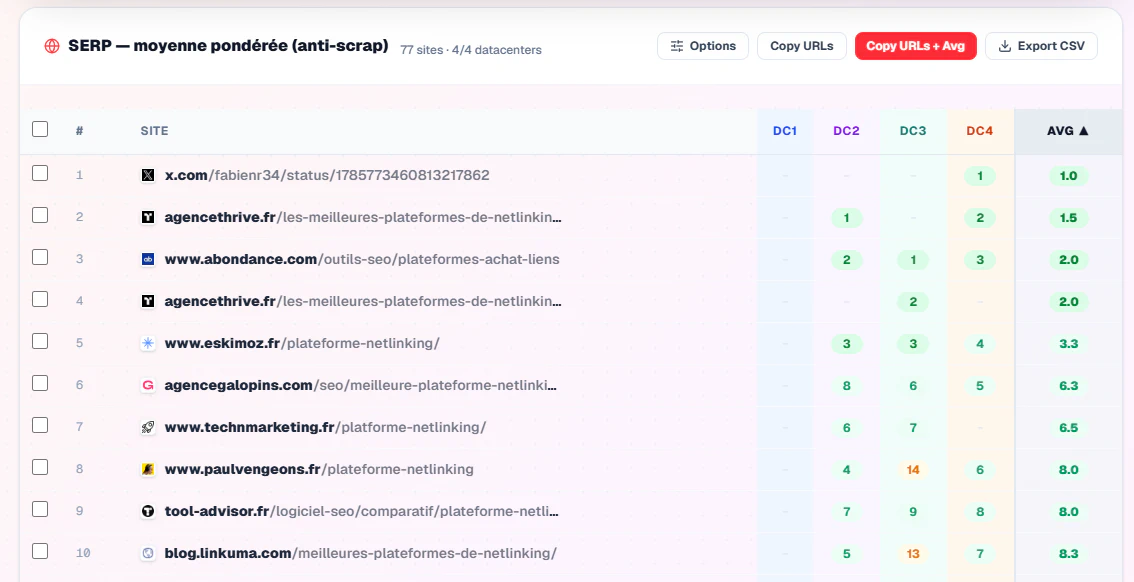This screenshot has height=582, width=1134.
Task: Click the SITE column header
Action: coord(154,131)
